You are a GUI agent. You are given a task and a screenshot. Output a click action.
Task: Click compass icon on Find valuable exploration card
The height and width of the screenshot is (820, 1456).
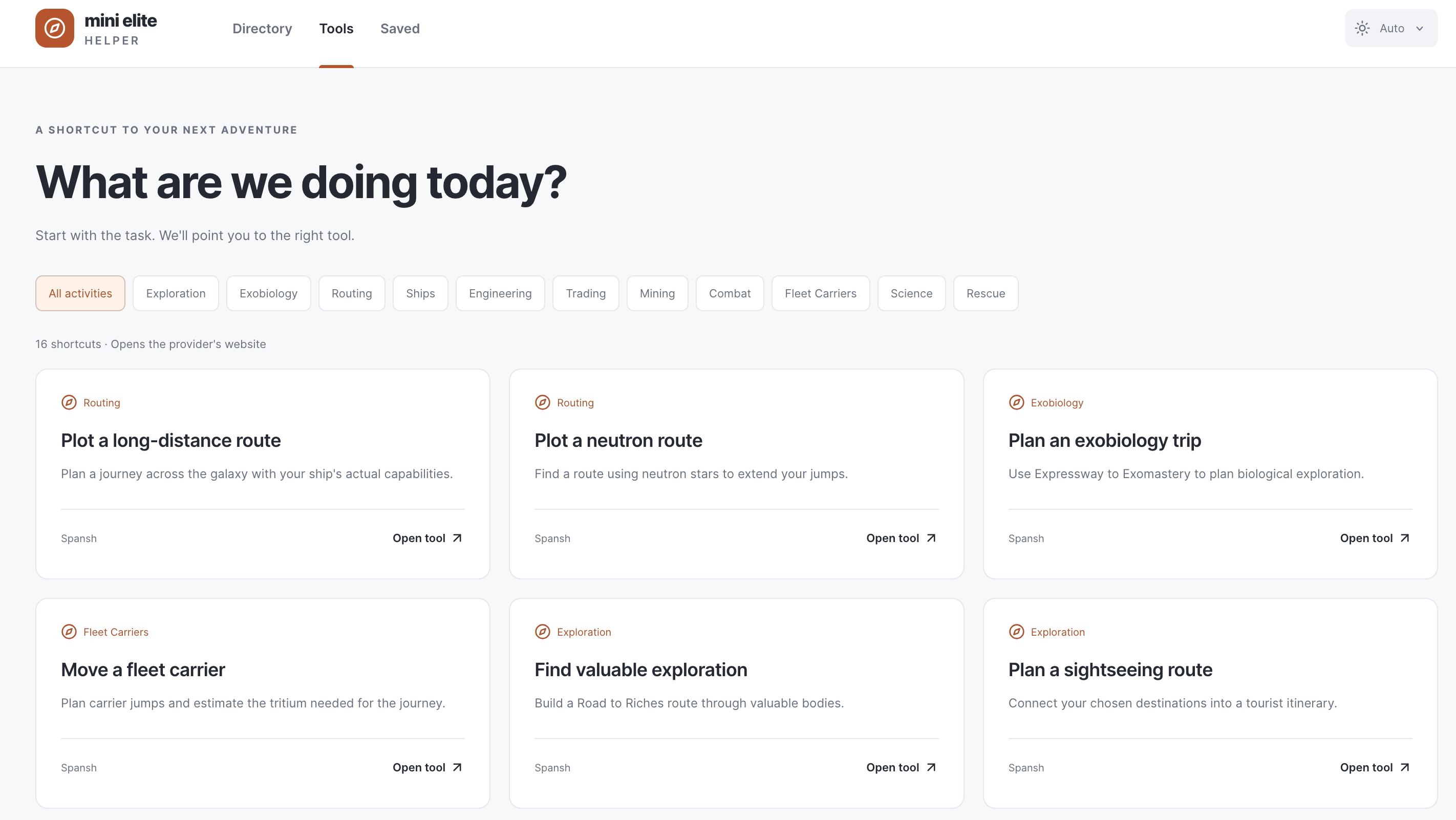click(x=543, y=632)
